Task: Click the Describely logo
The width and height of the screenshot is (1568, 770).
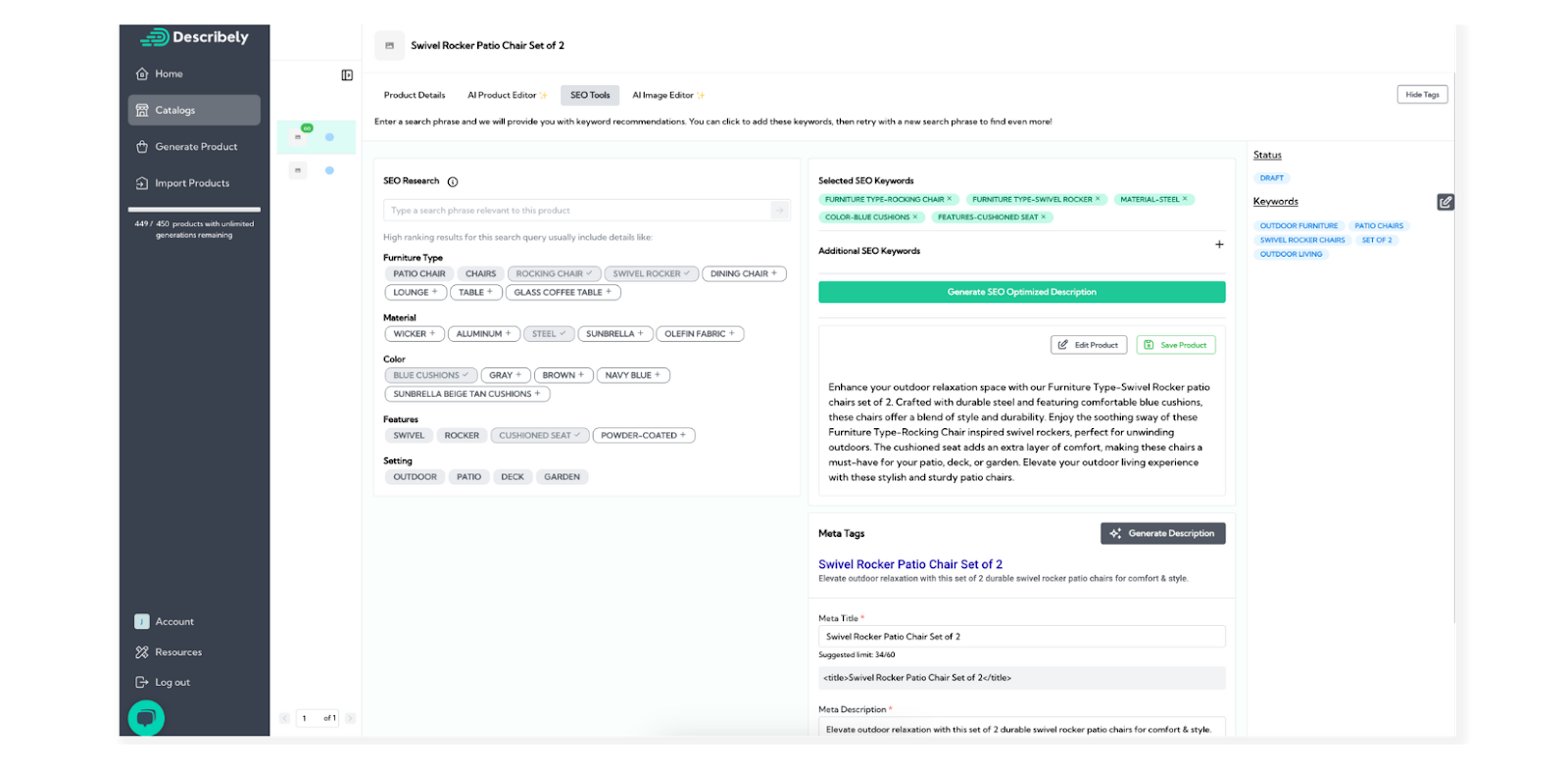Action: tap(194, 37)
